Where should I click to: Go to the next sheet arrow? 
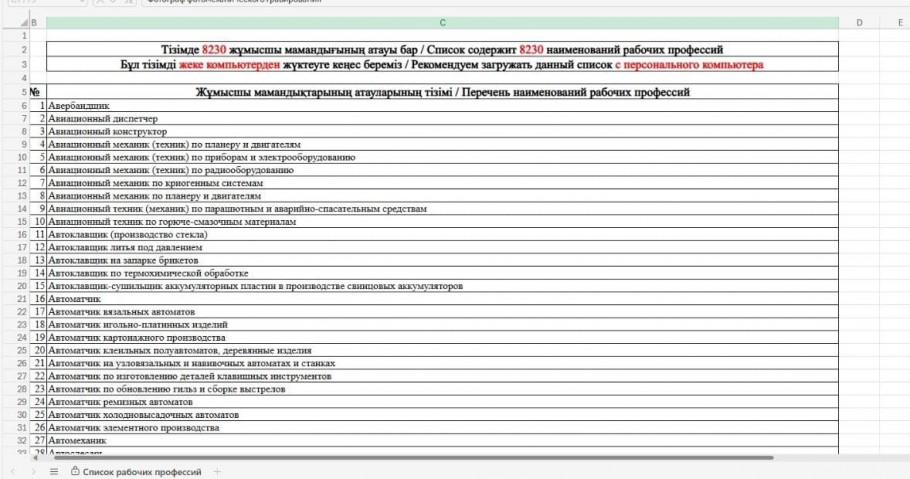pyautogui.click(x=33, y=472)
